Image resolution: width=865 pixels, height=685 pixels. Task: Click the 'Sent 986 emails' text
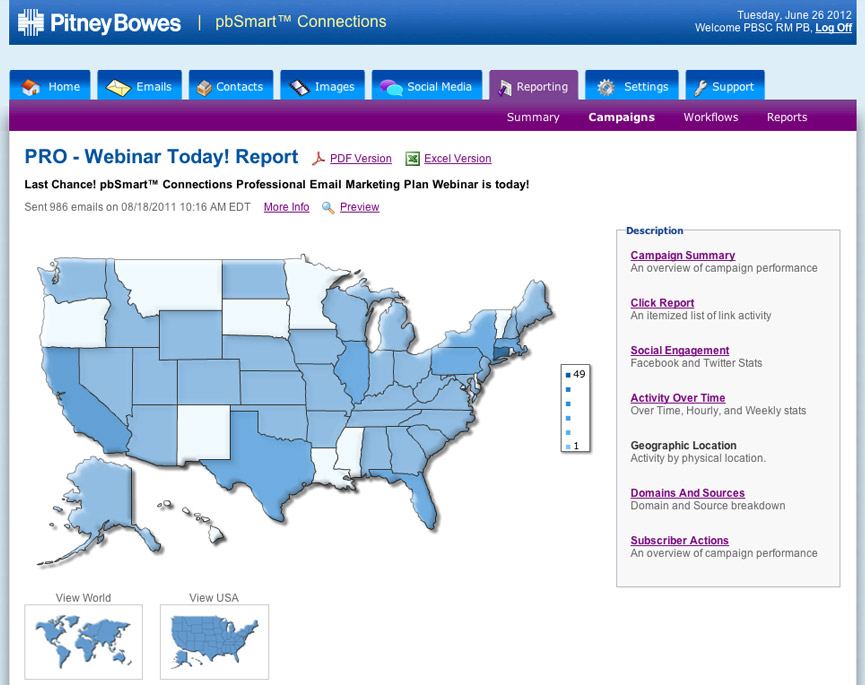137,207
